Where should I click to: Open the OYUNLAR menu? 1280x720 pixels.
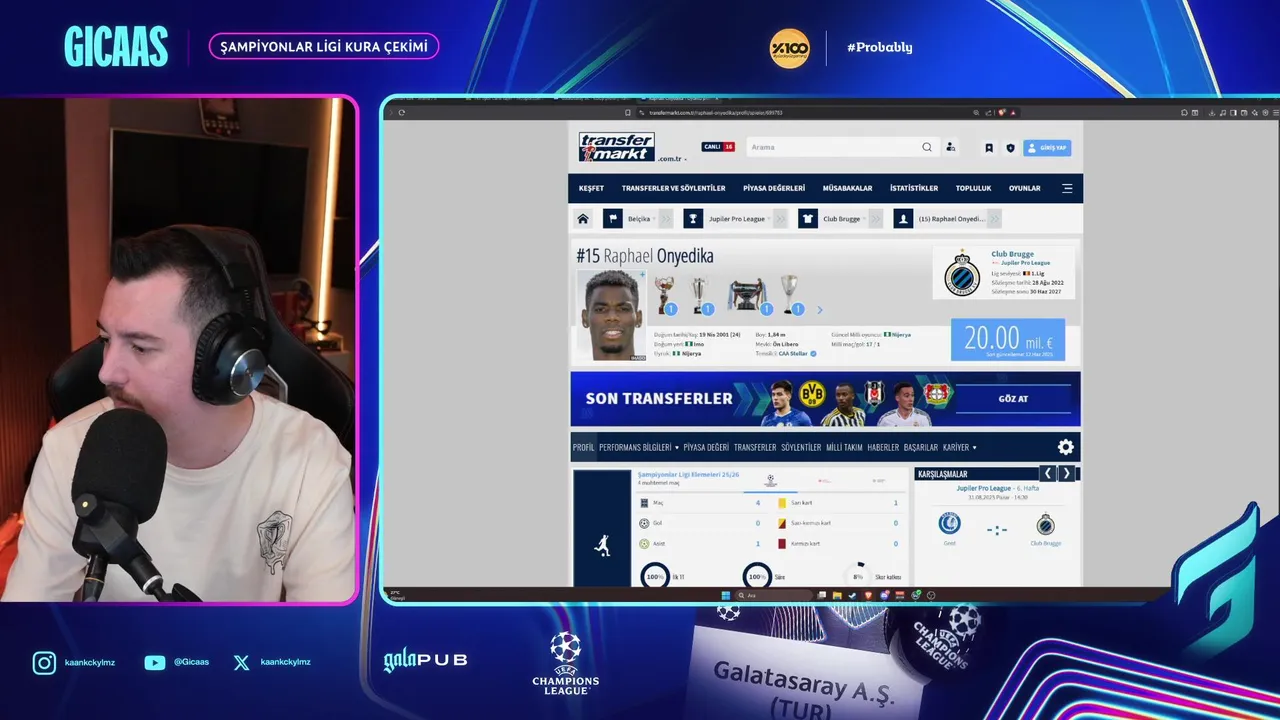(1024, 188)
